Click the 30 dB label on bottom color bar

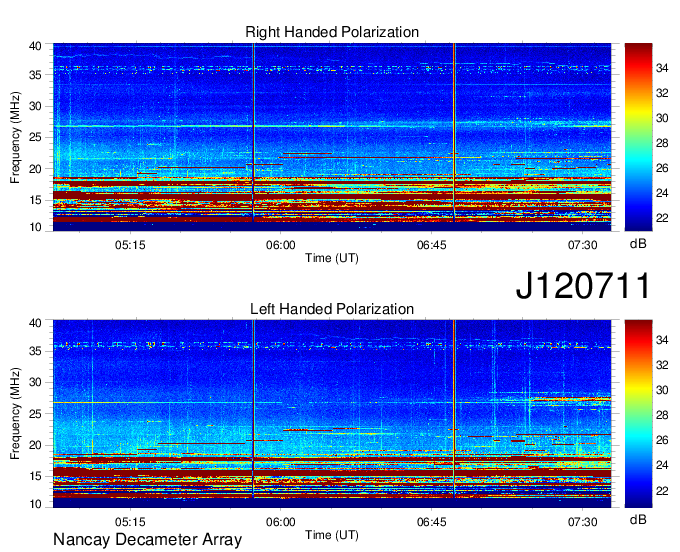pos(662,390)
